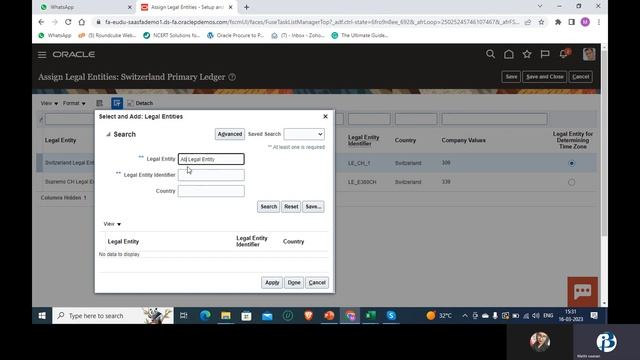The image size is (640, 360).
Task: Bookmark this page with the star icon
Action: (541, 22)
